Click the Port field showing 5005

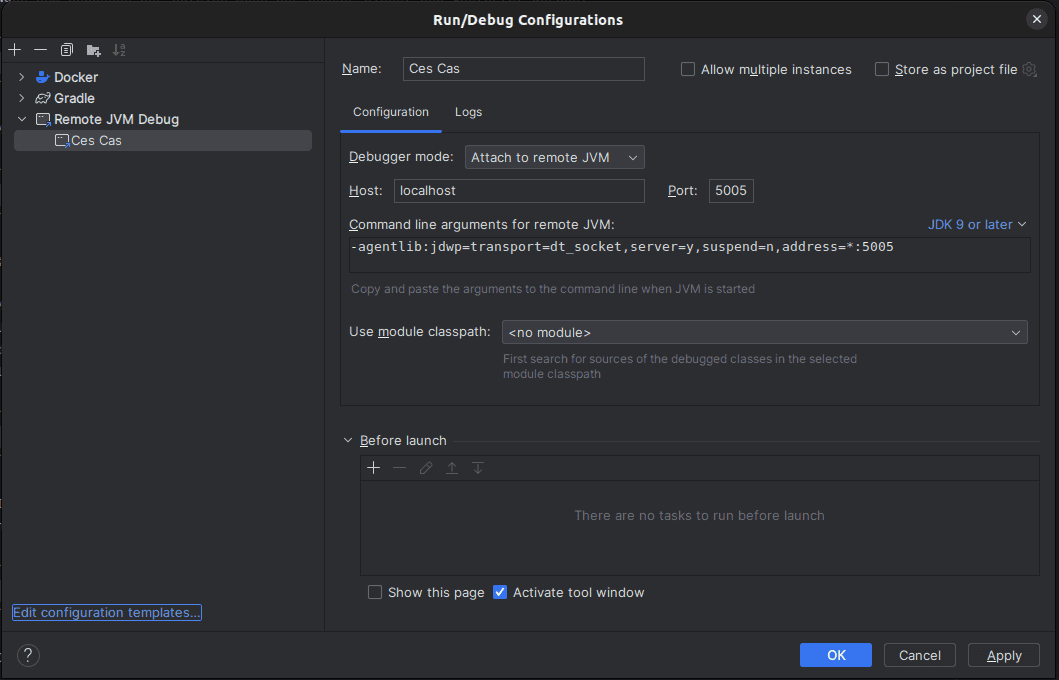click(731, 190)
